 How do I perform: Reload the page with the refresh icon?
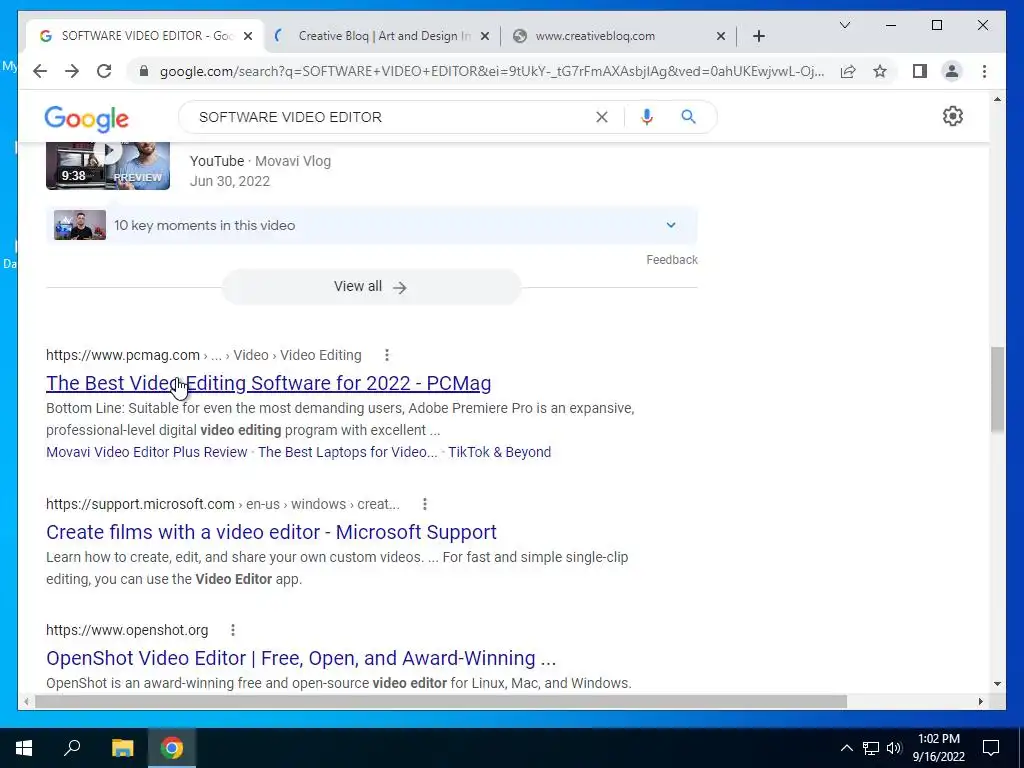coord(104,71)
